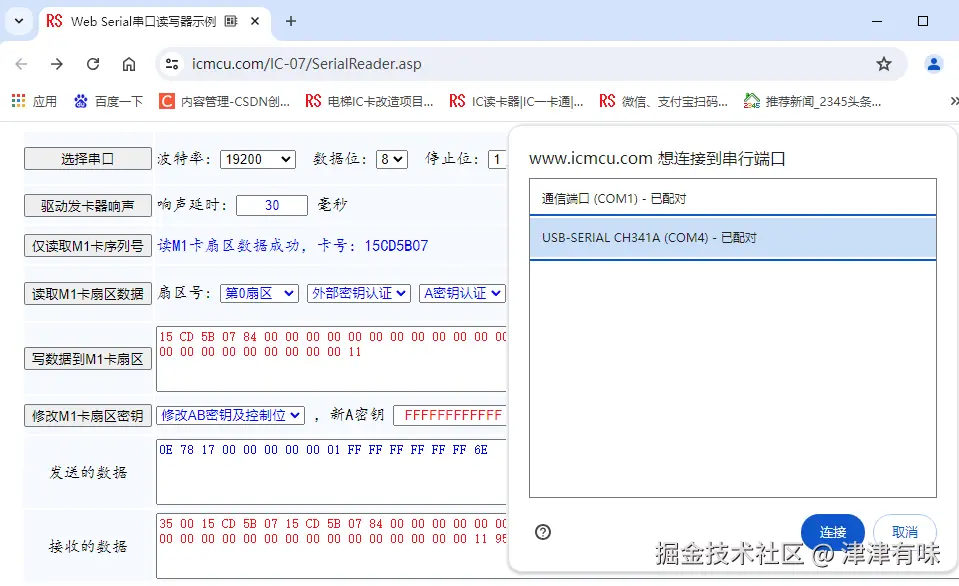Click the beep delay field showing 30
The width and height of the screenshot is (959, 586).
point(272,206)
